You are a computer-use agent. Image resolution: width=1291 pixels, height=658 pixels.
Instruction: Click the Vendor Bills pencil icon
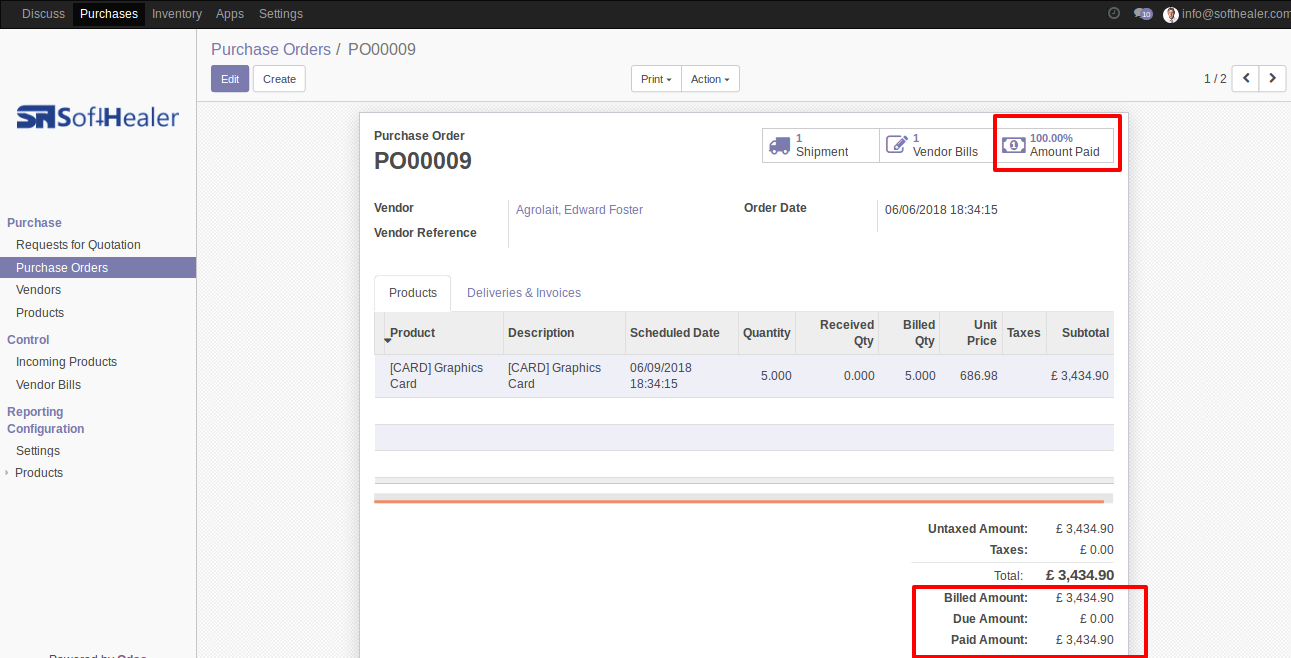[x=897, y=145]
